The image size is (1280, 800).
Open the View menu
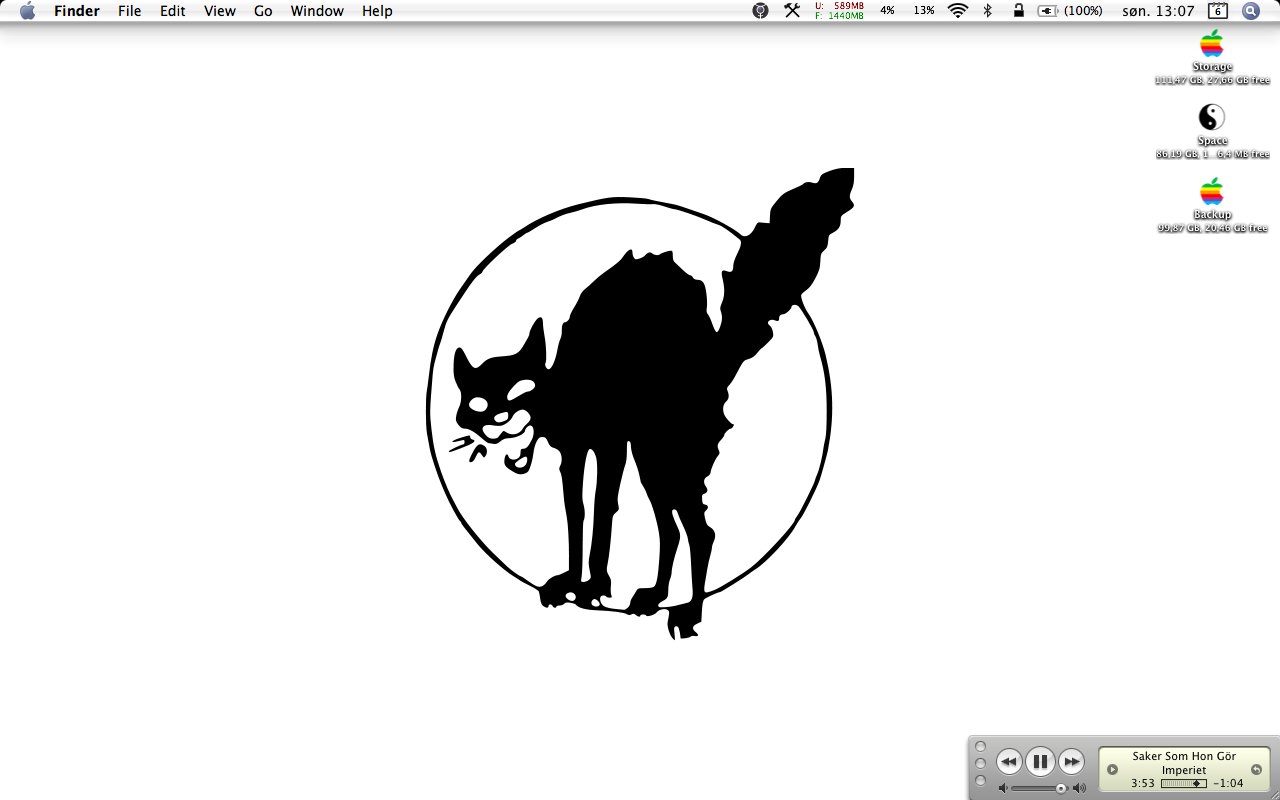pyautogui.click(x=220, y=11)
